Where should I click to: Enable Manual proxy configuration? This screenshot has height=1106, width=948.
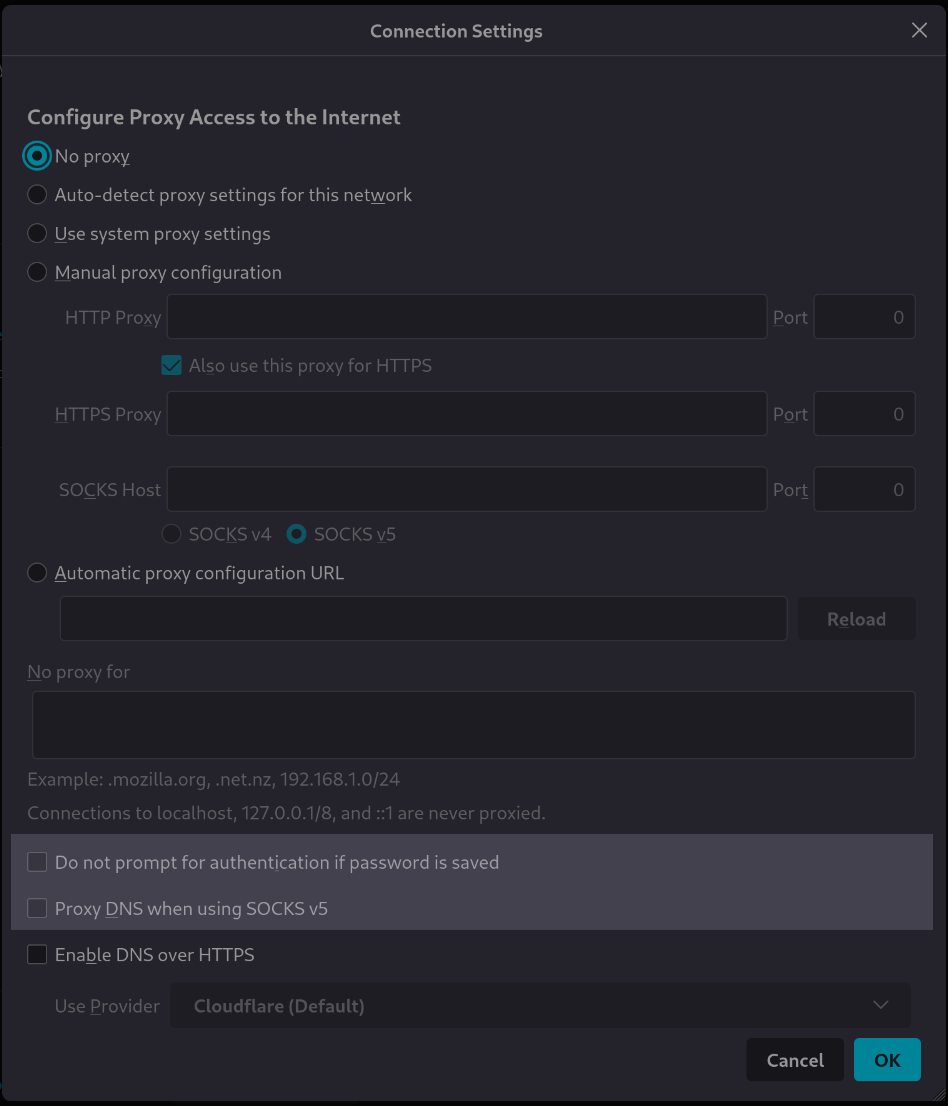tap(37, 272)
